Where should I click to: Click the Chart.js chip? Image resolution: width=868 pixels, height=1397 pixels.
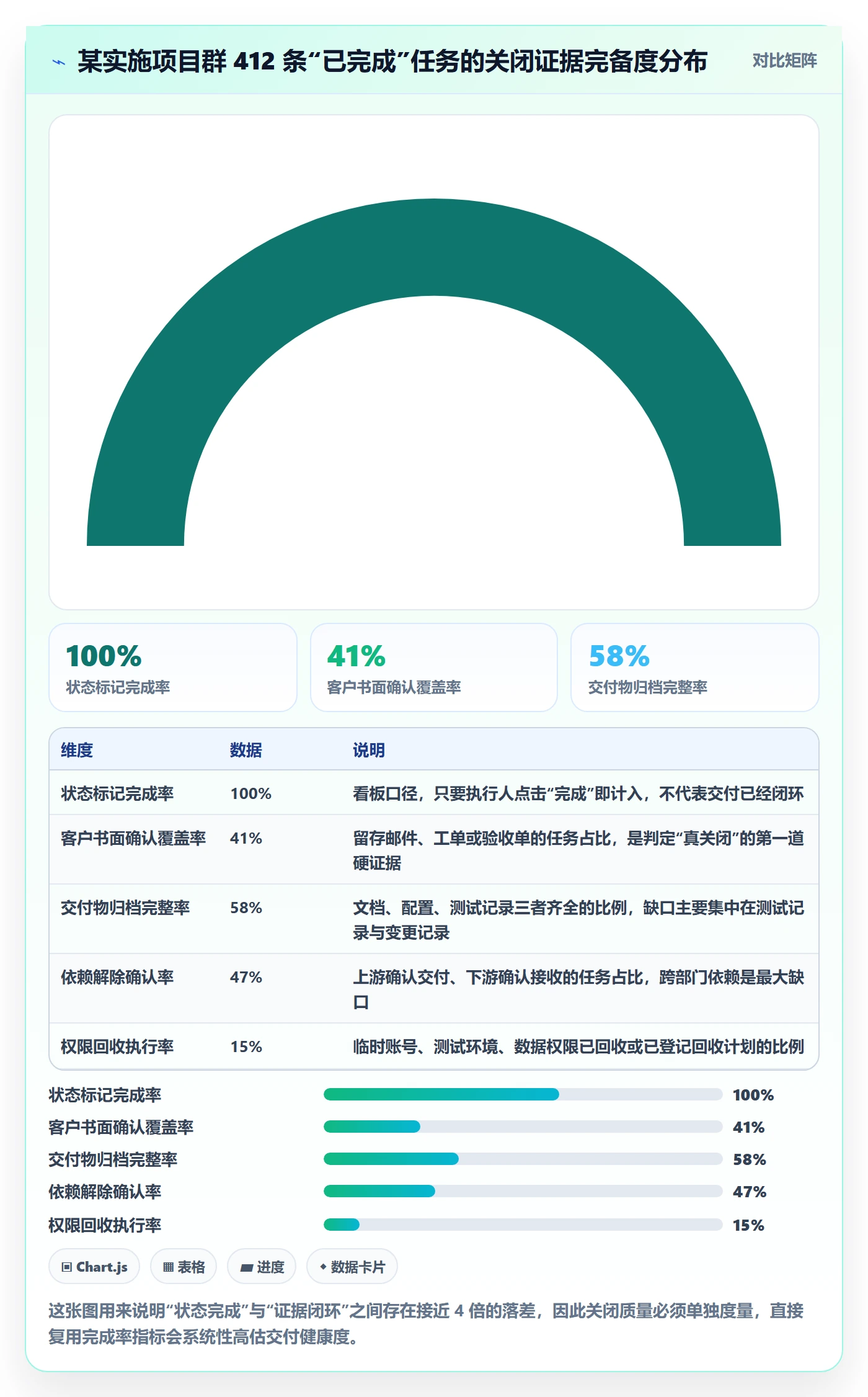tap(94, 1267)
